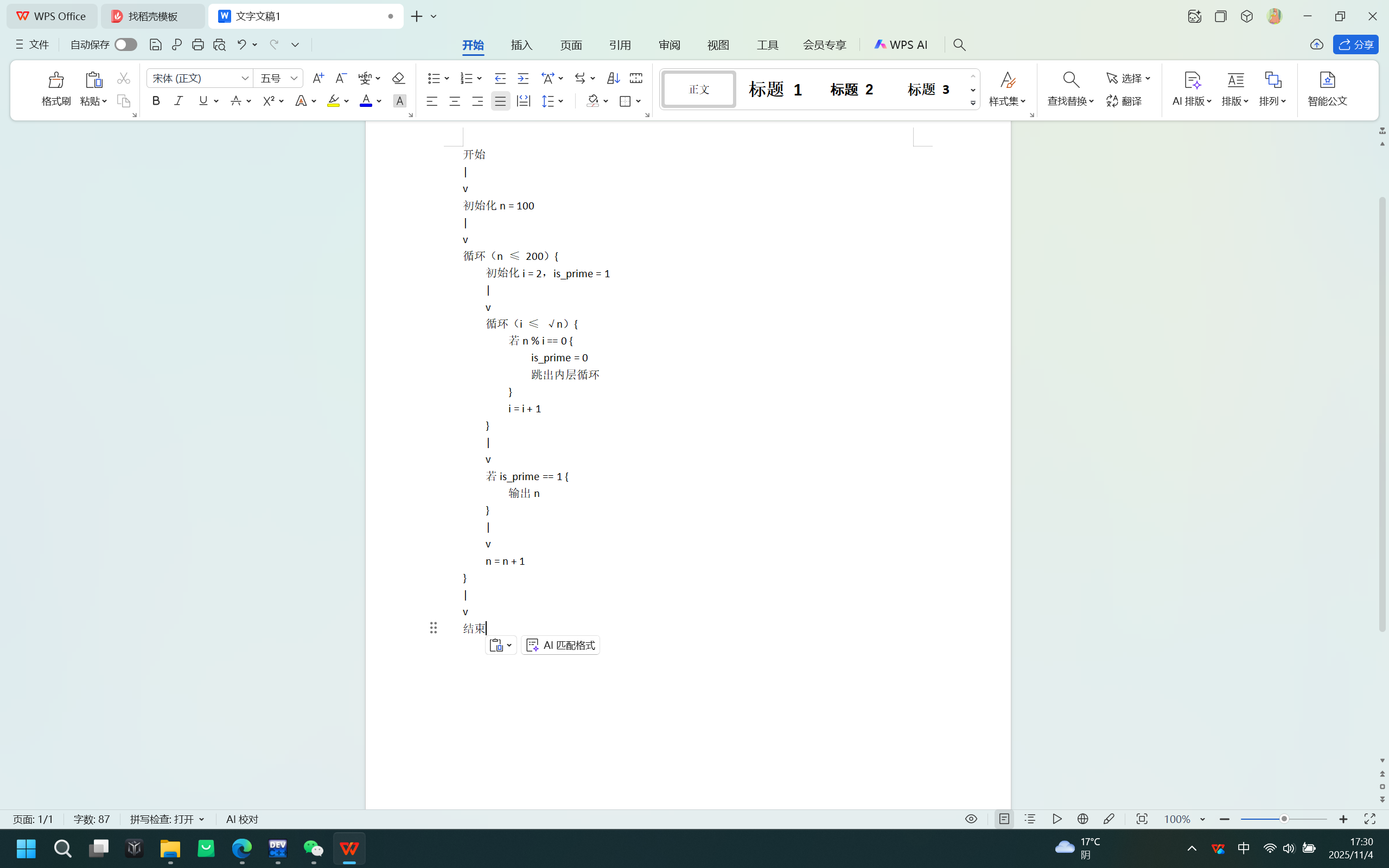The width and height of the screenshot is (1389, 868).
Task: Open the font size dropdown showing 五号
Action: pos(294,78)
